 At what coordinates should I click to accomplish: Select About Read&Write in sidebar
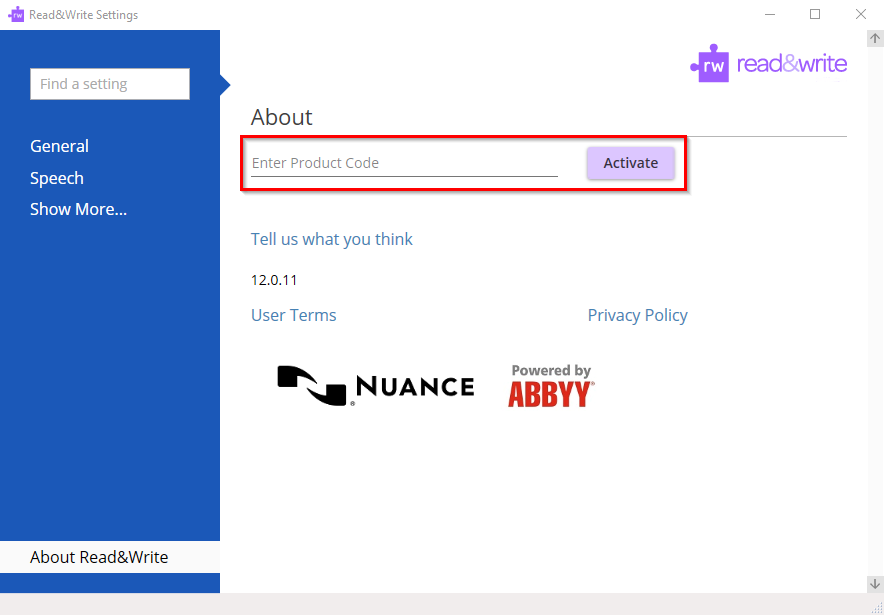(110, 557)
